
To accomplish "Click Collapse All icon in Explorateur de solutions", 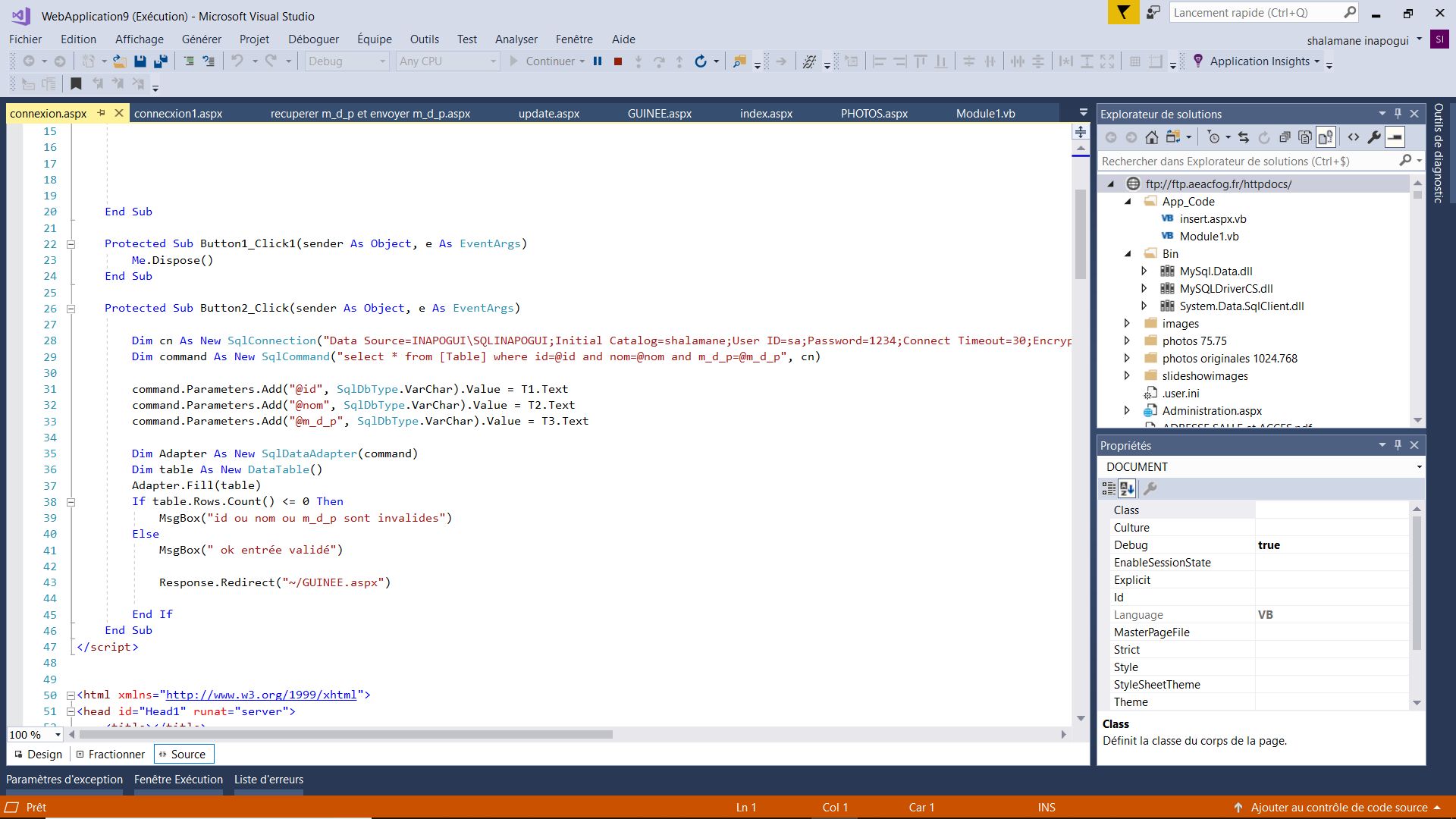I will click(1285, 137).
